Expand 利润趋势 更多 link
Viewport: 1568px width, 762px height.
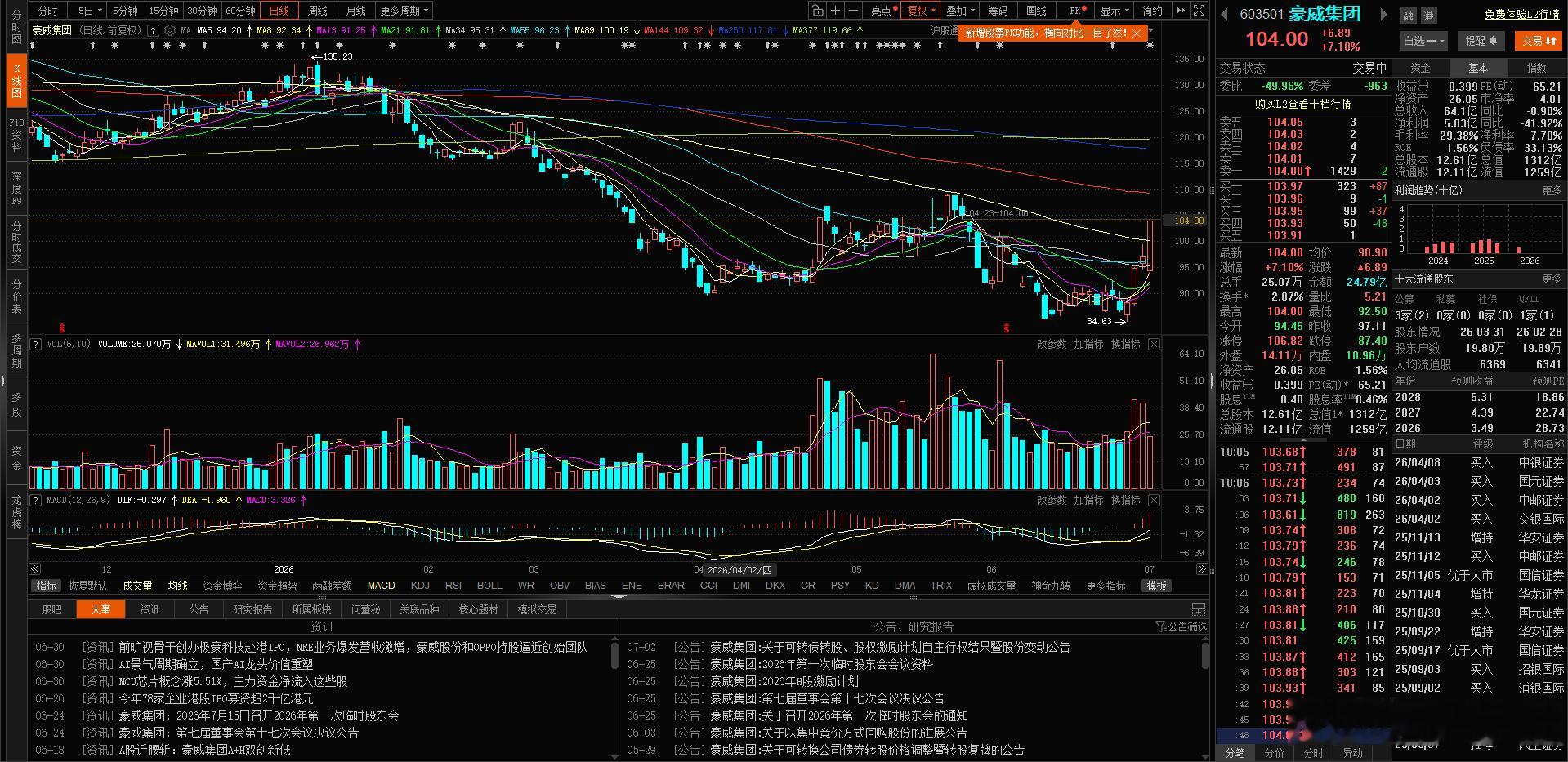click(x=1552, y=190)
